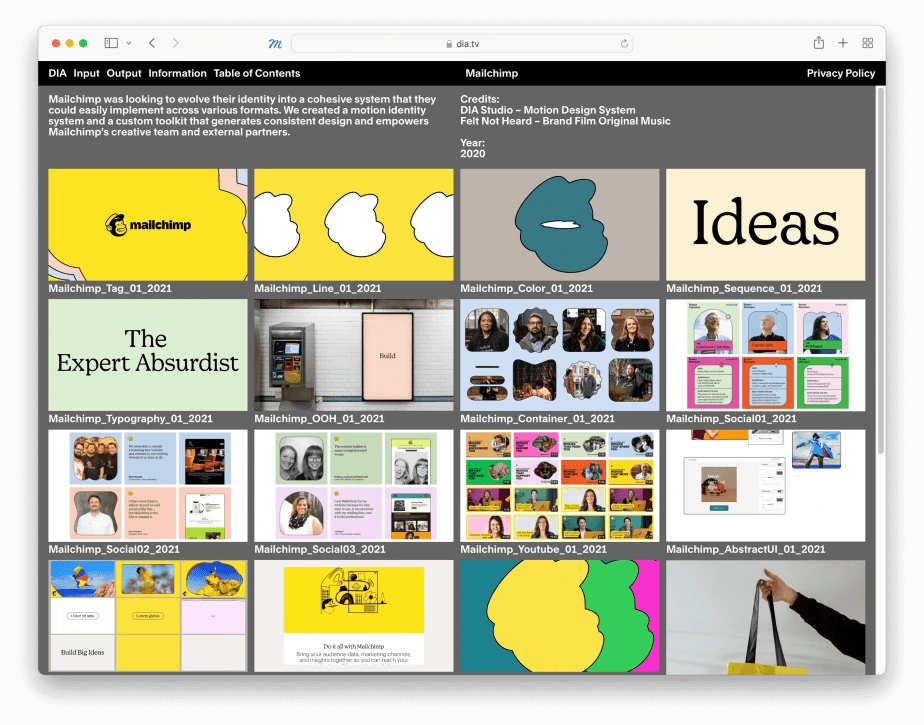Open the yellow green magenta blob thumbnail
Image resolution: width=924 pixels, height=725 pixels.
[560, 616]
